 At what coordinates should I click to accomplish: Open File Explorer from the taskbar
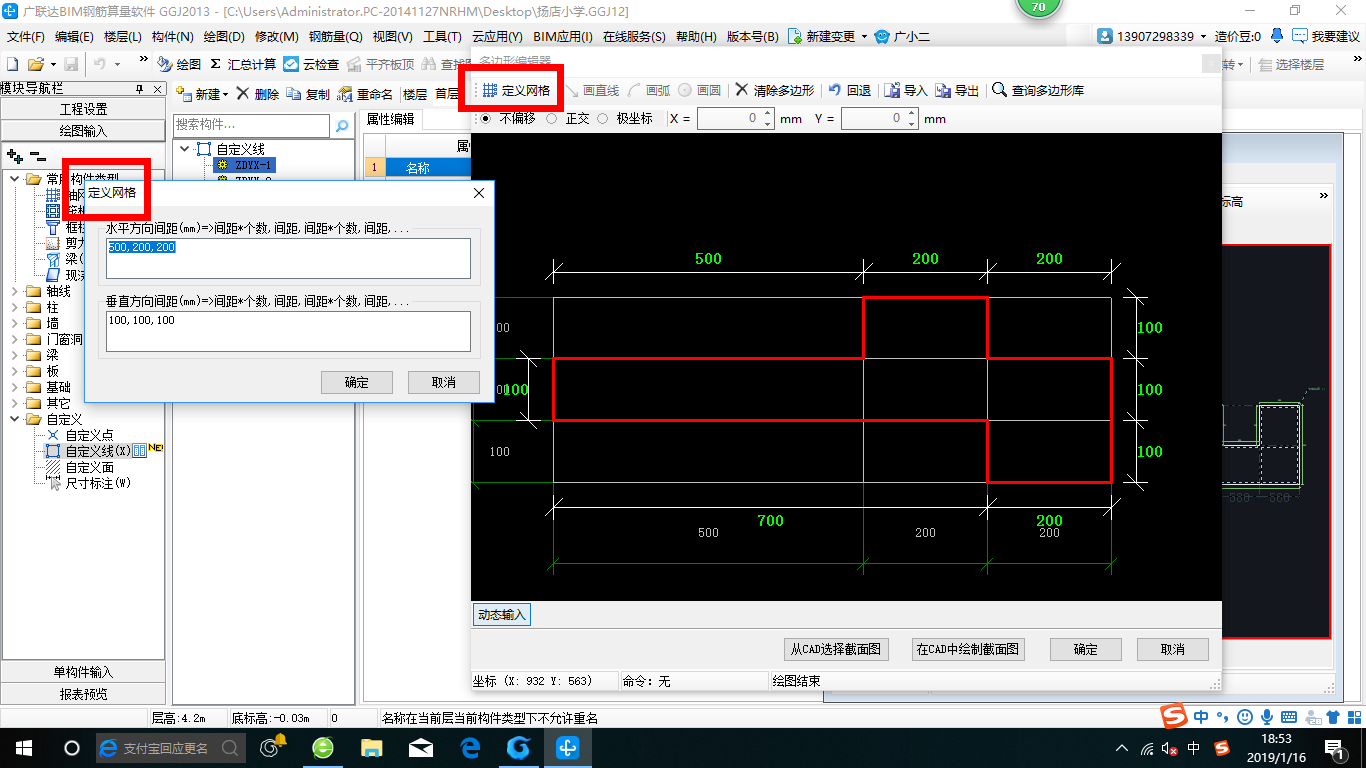tap(371, 747)
